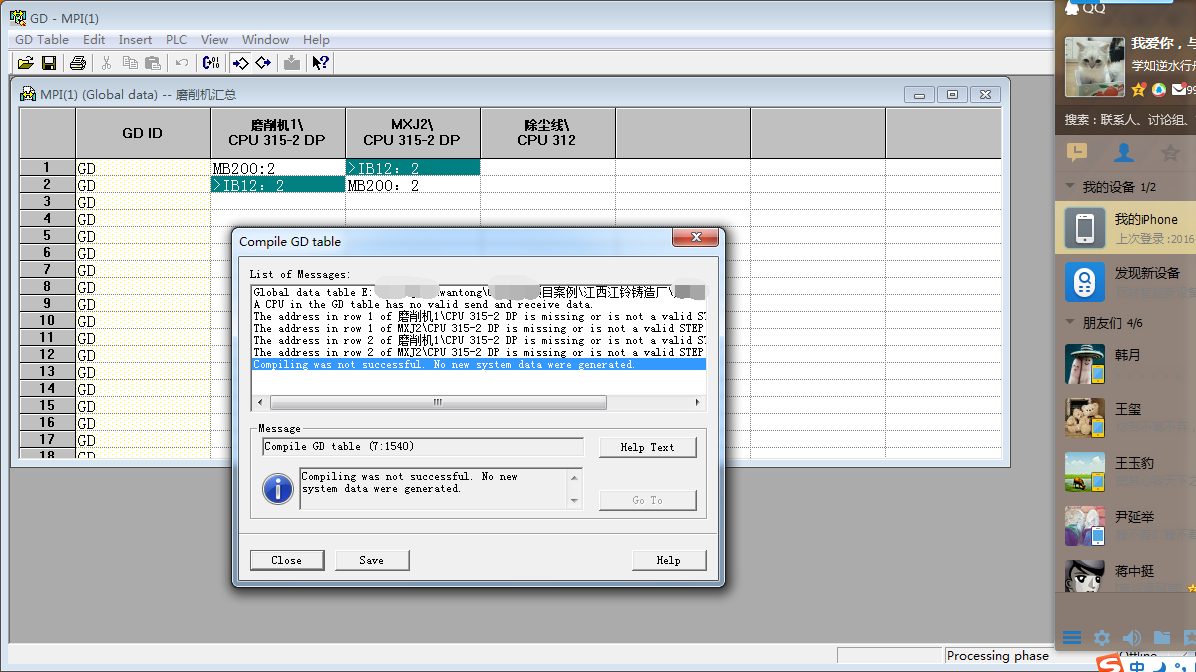Click the context help arrow icon
Viewport: 1196px width, 672px height.
tap(320, 63)
